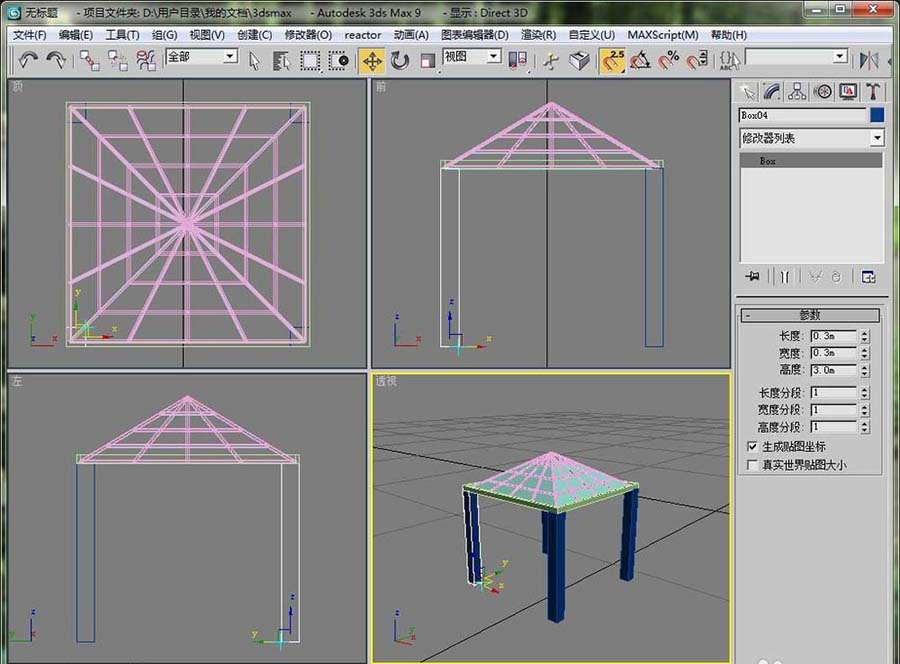Toggle Show End Result icon
Screen dimensions: 900x664
[784, 277]
